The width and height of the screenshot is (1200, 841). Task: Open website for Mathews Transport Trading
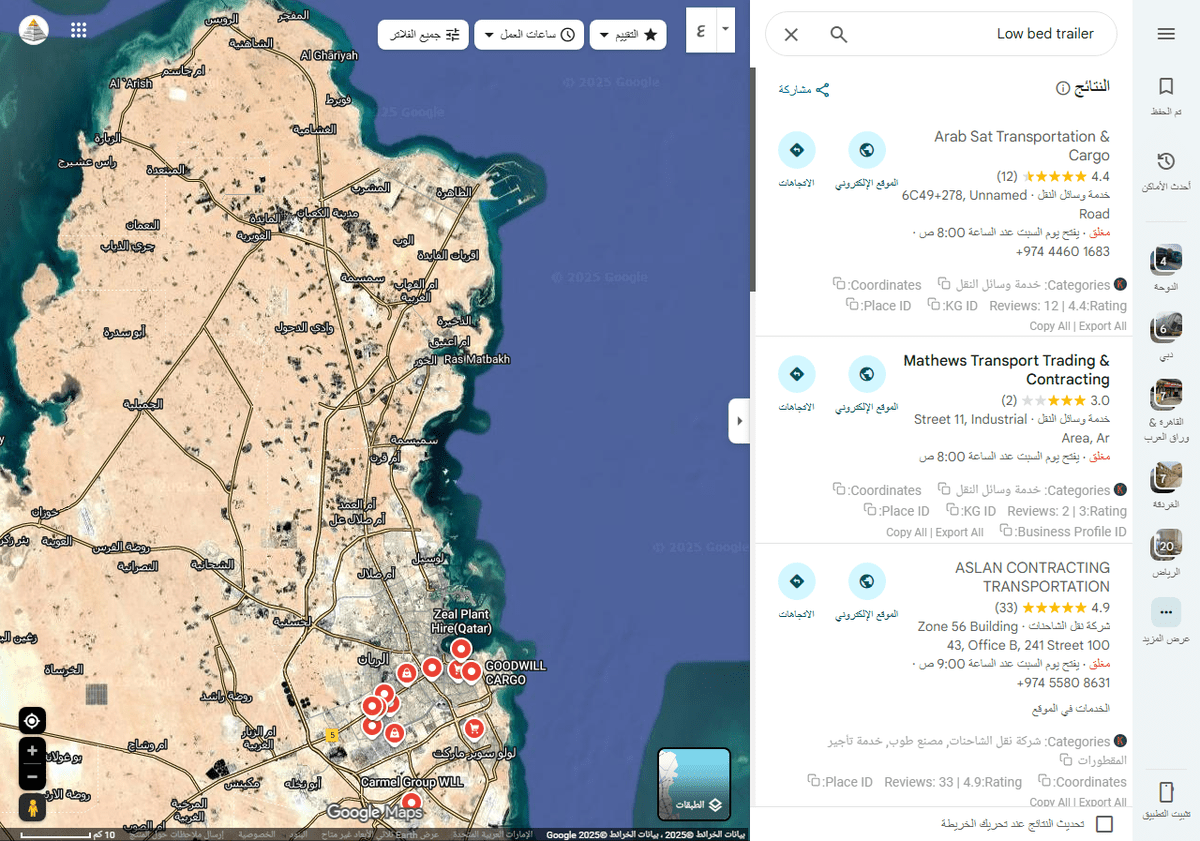click(x=867, y=375)
